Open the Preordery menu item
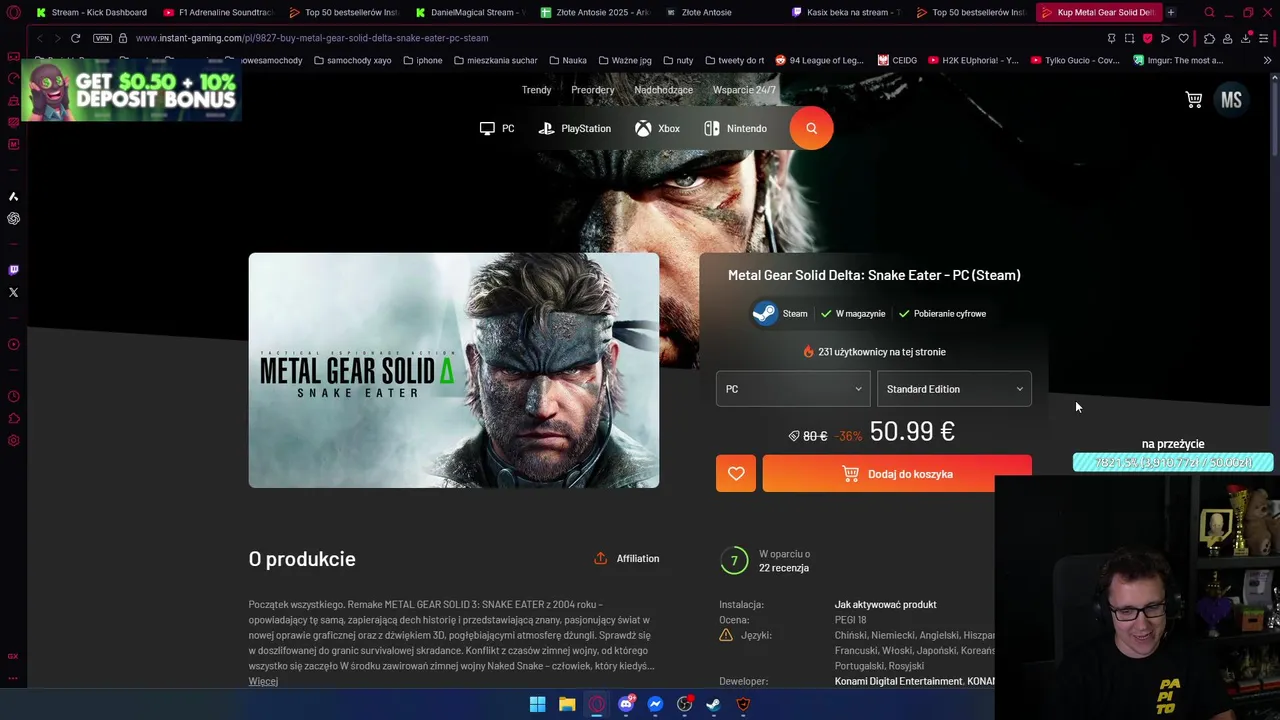The width and height of the screenshot is (1280, 720). tap(593, 90)
